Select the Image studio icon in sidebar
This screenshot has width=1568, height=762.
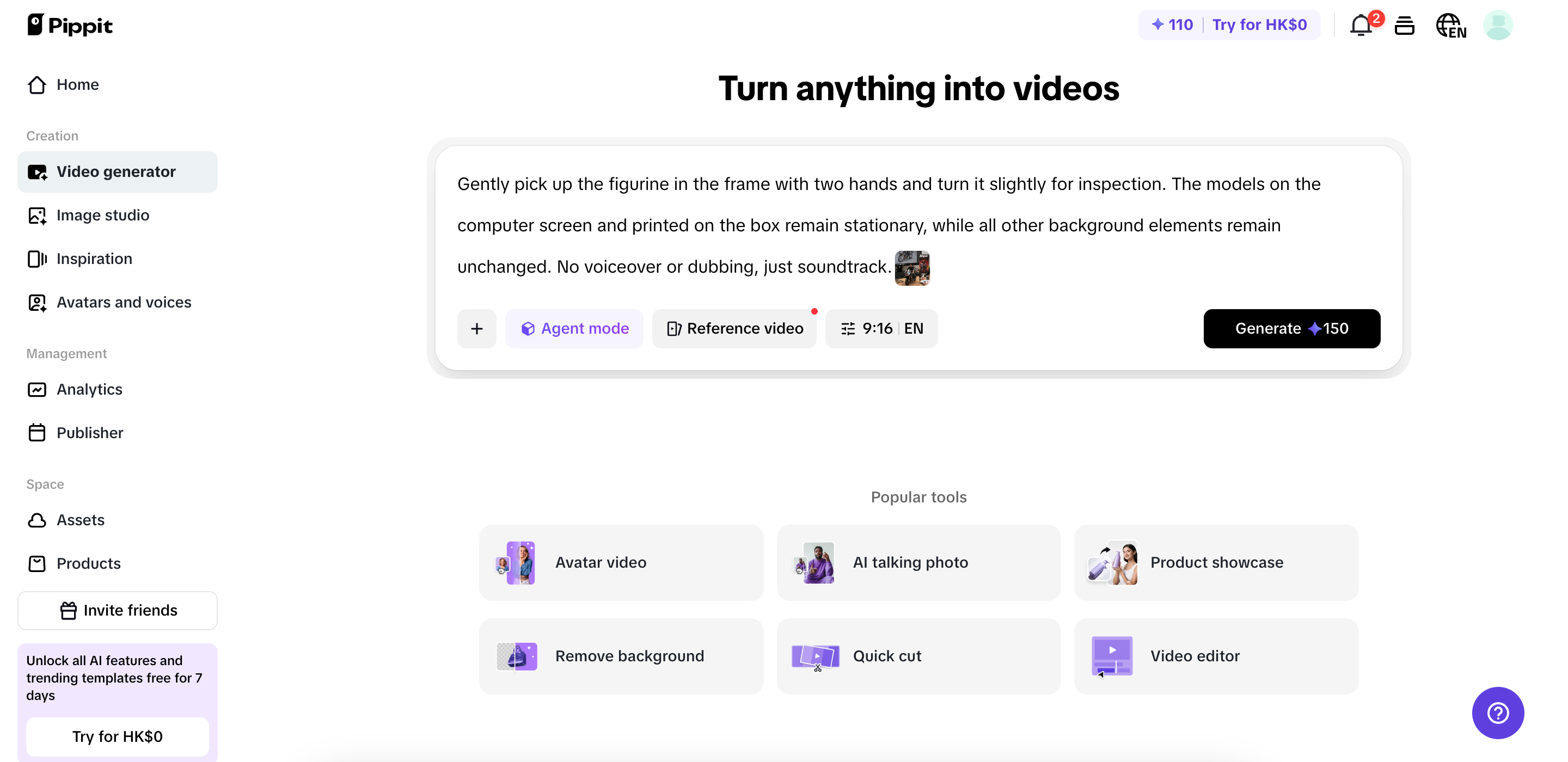38,216
